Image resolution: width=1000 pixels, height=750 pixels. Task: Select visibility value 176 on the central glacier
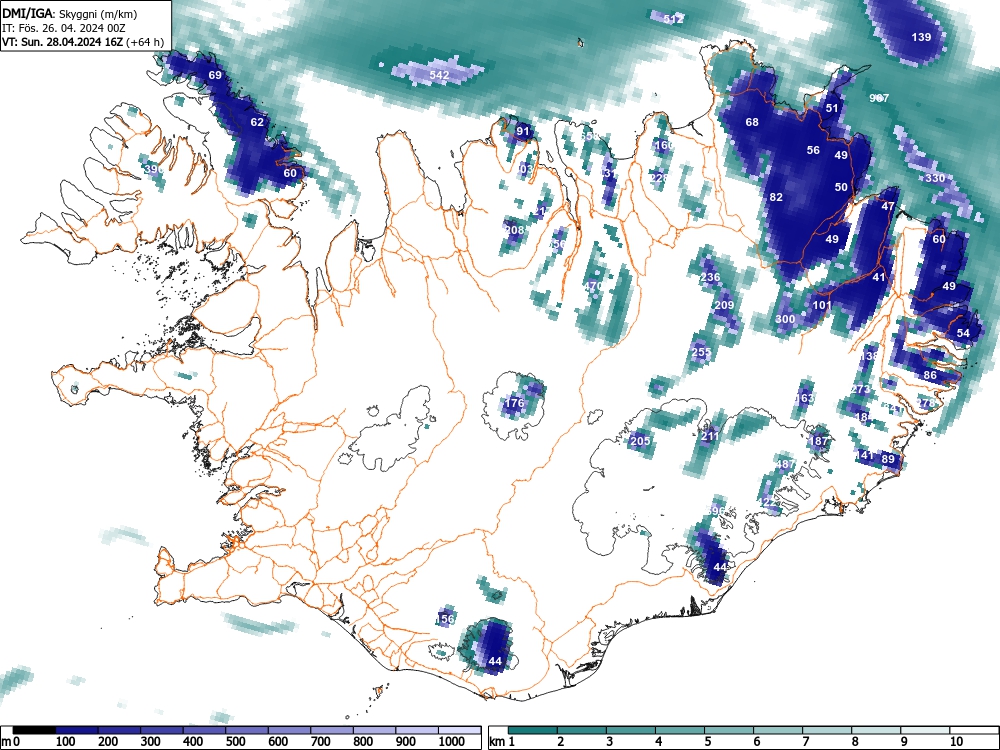[x=514, y=402]
